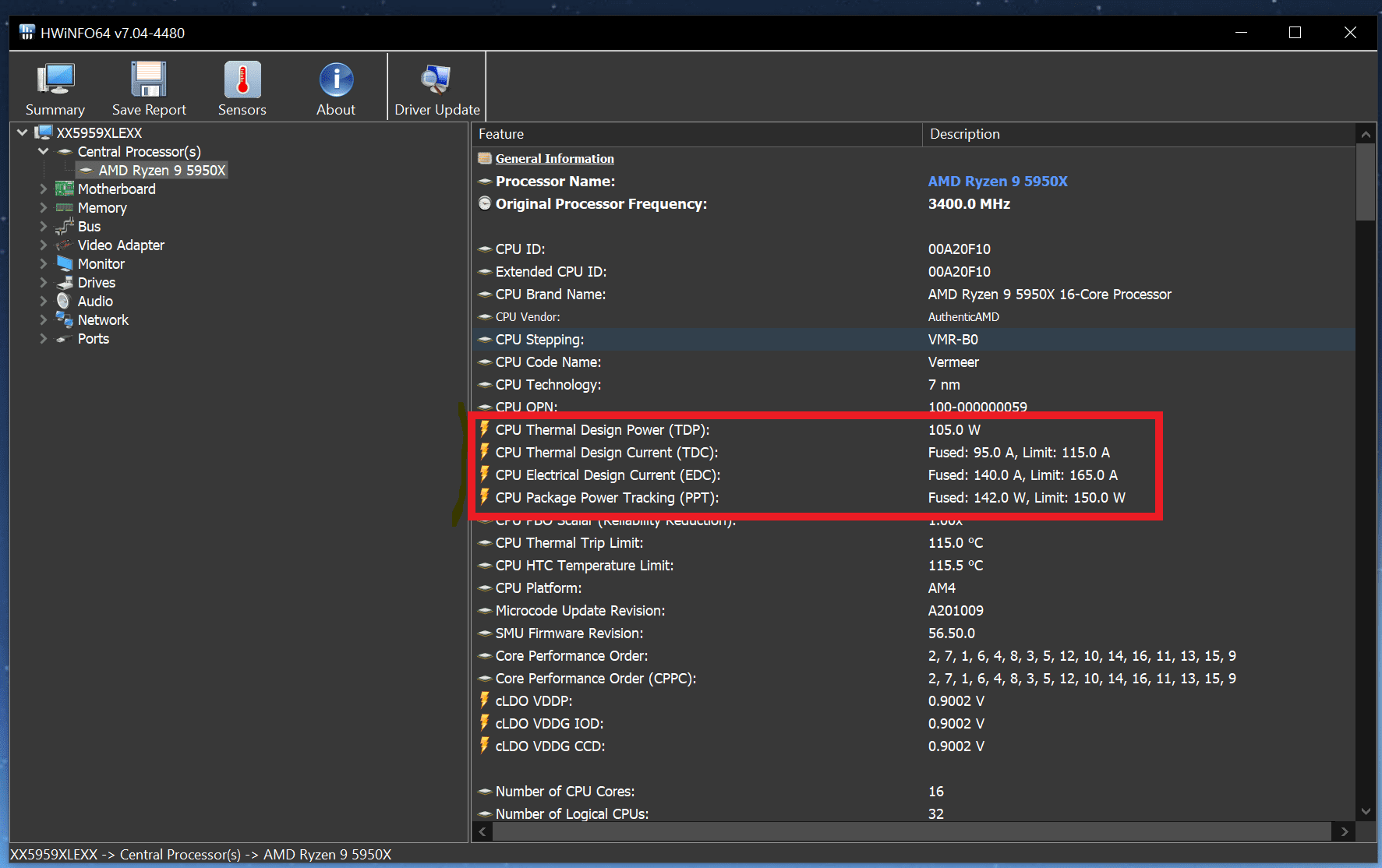Click the XX5959XLEXX computer icon
The image size is (1382, 868).
(x=44, y=133)
